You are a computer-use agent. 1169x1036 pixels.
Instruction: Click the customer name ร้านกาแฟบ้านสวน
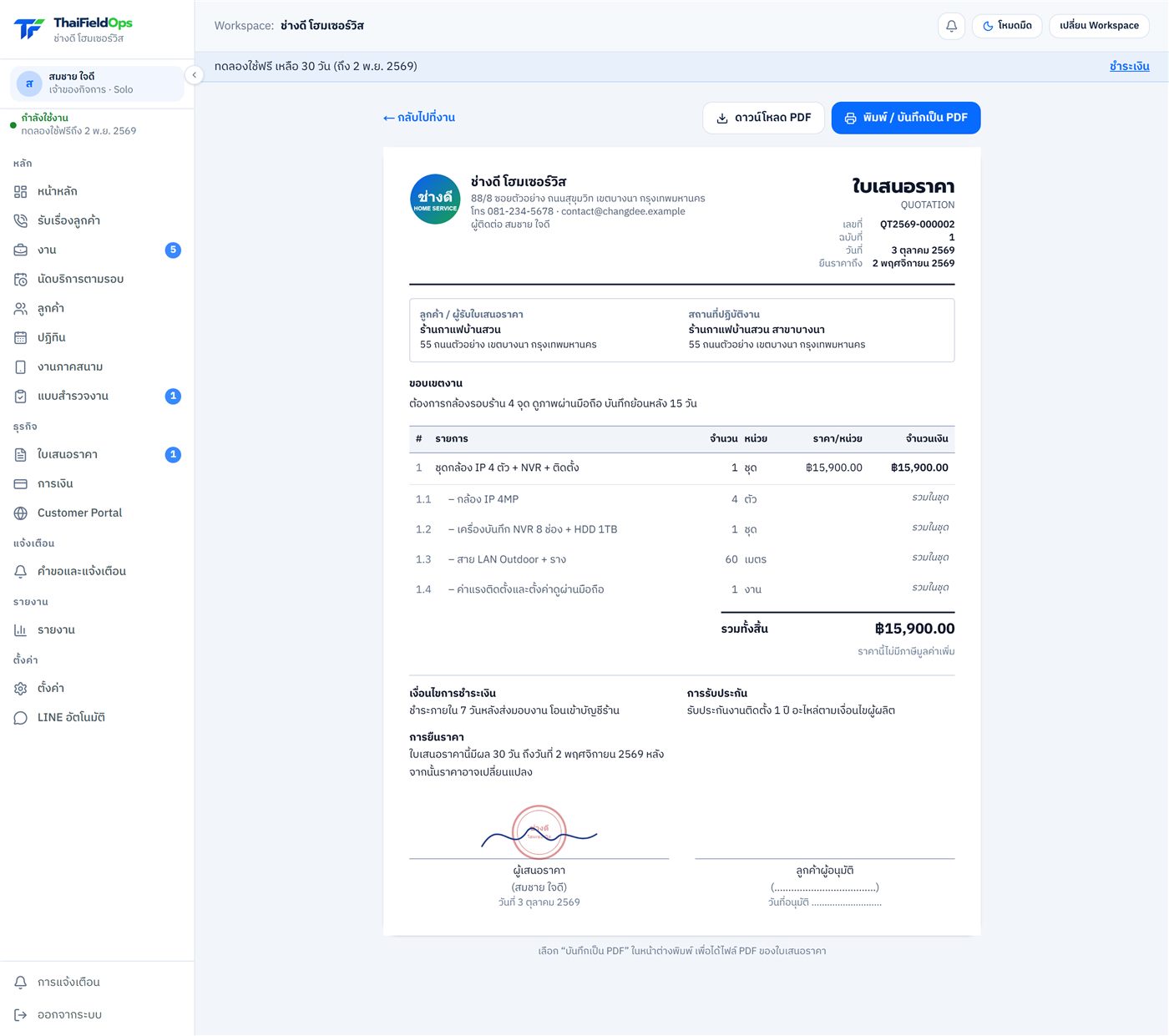[x=460, y=330]
